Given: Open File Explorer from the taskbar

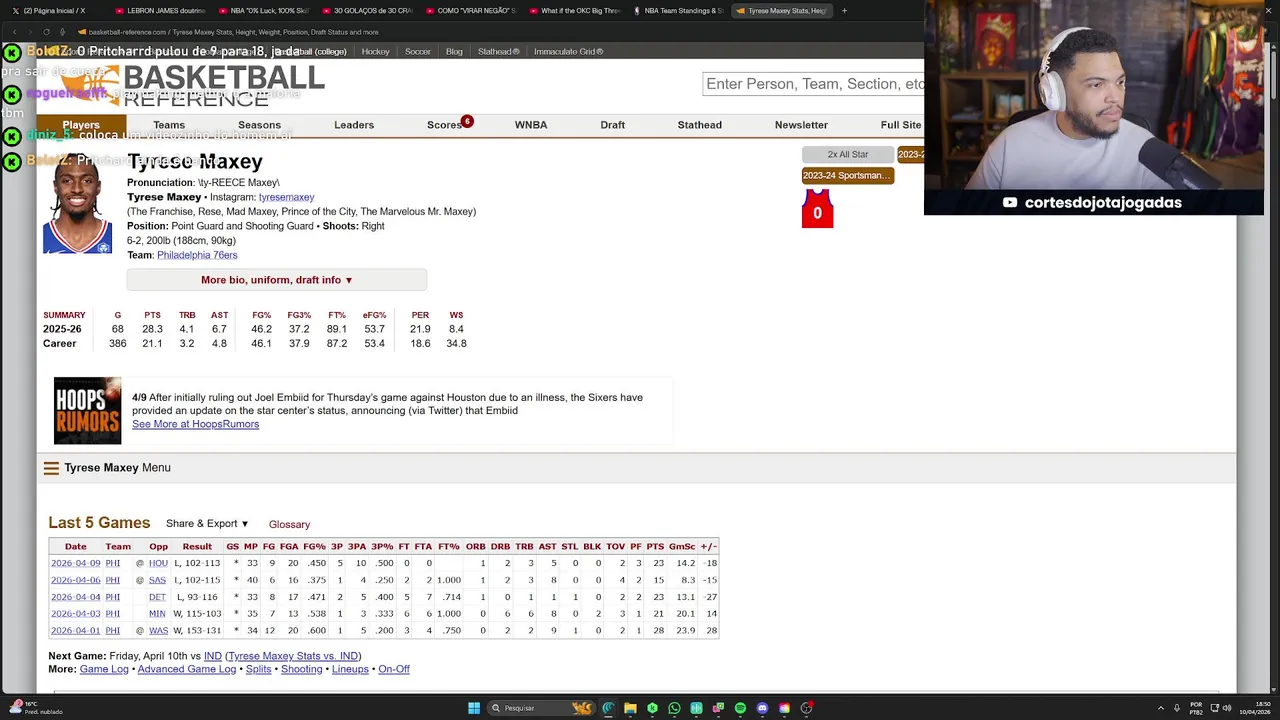Looking at the screenshot, I should (x=630, y=708).
